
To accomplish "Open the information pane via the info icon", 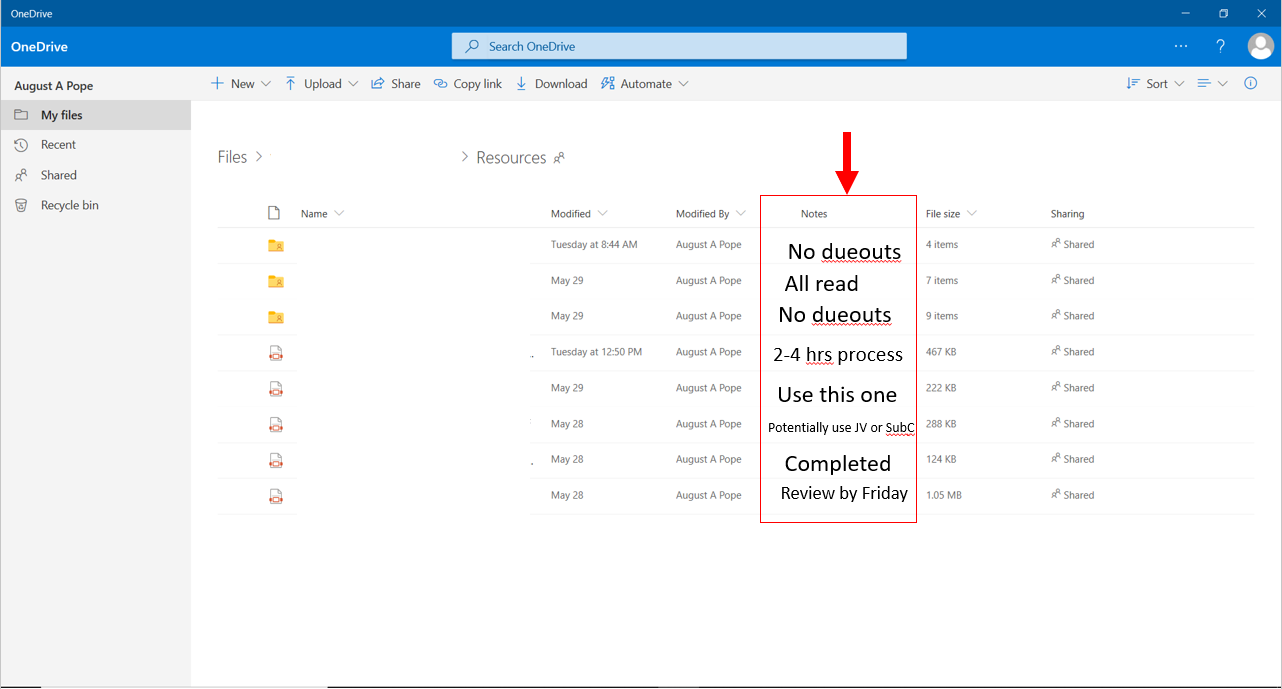I will point(1250,83).
